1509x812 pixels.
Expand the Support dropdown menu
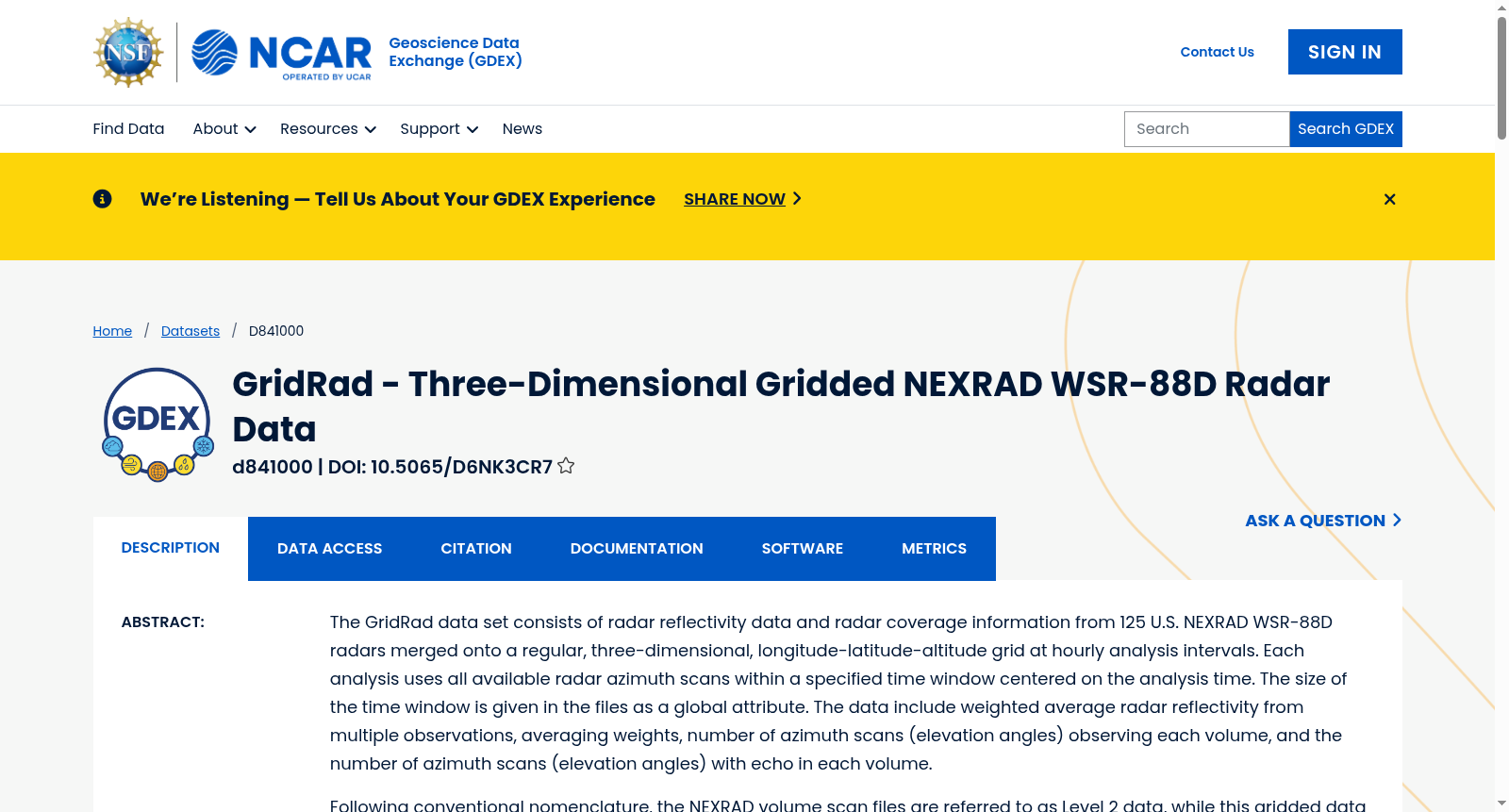(x=439, y=129)
